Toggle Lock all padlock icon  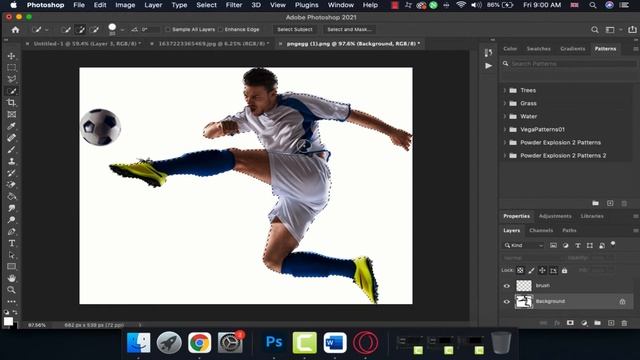[x=564, y=270]
